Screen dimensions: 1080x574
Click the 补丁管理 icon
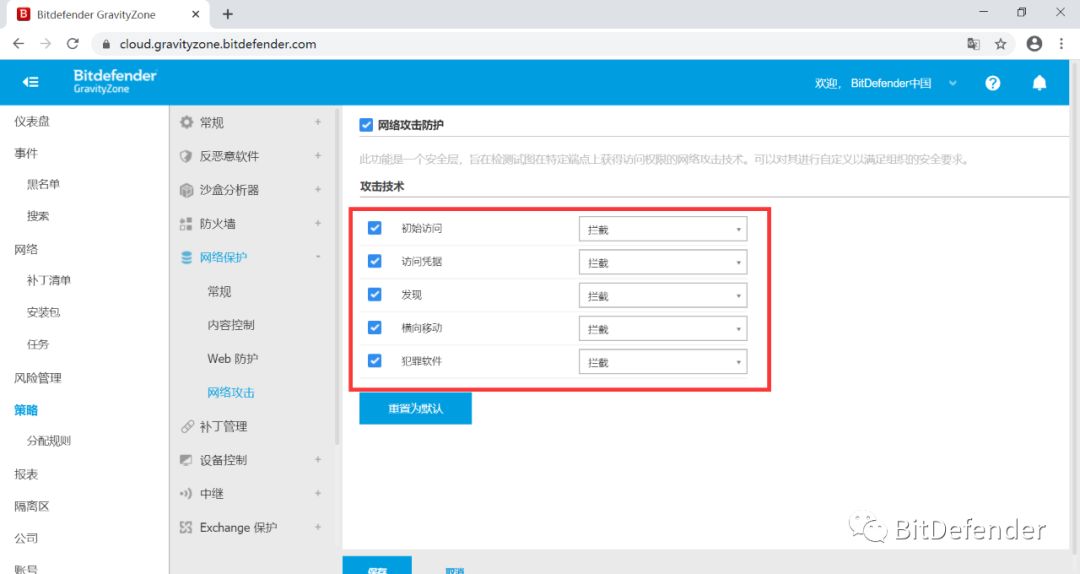187,427
